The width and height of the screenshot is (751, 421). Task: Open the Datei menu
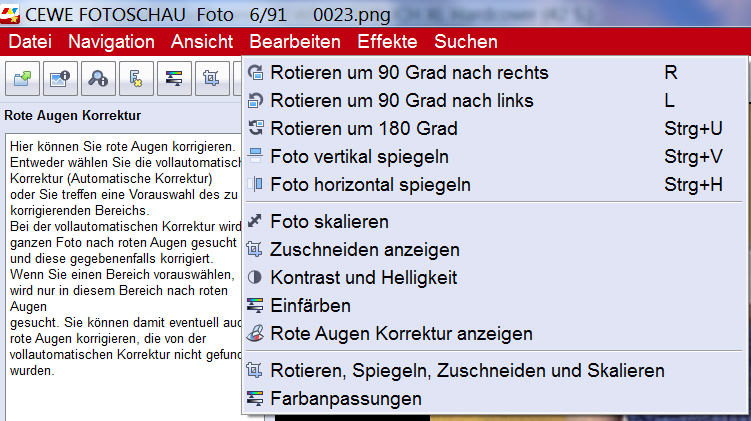(x=30, y=42)
